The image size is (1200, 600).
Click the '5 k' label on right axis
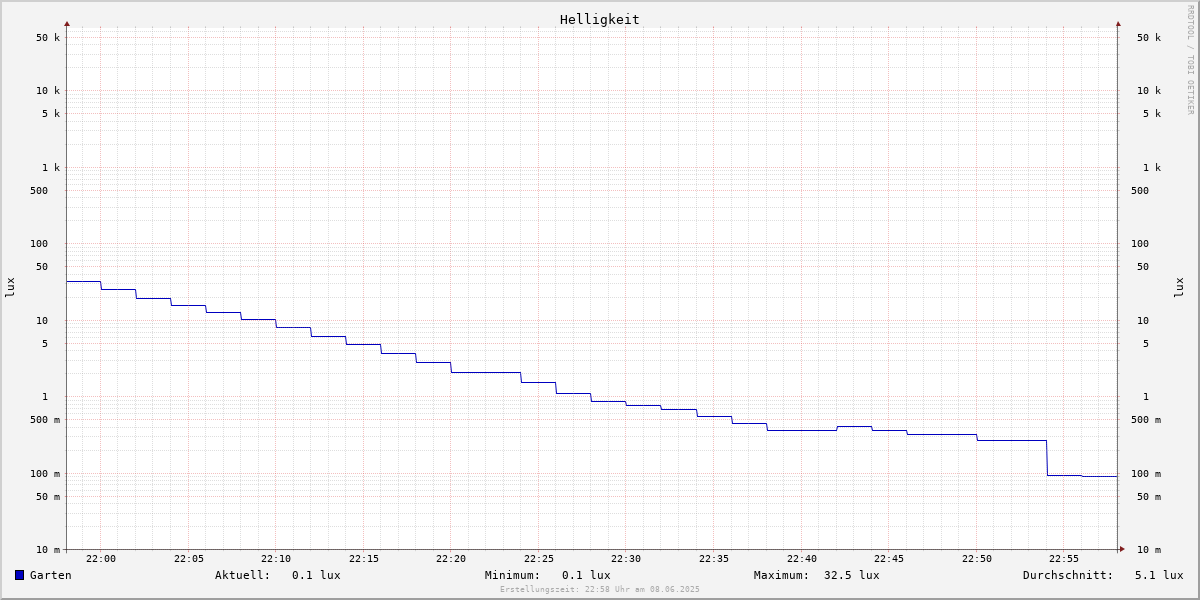(1152, 114)
